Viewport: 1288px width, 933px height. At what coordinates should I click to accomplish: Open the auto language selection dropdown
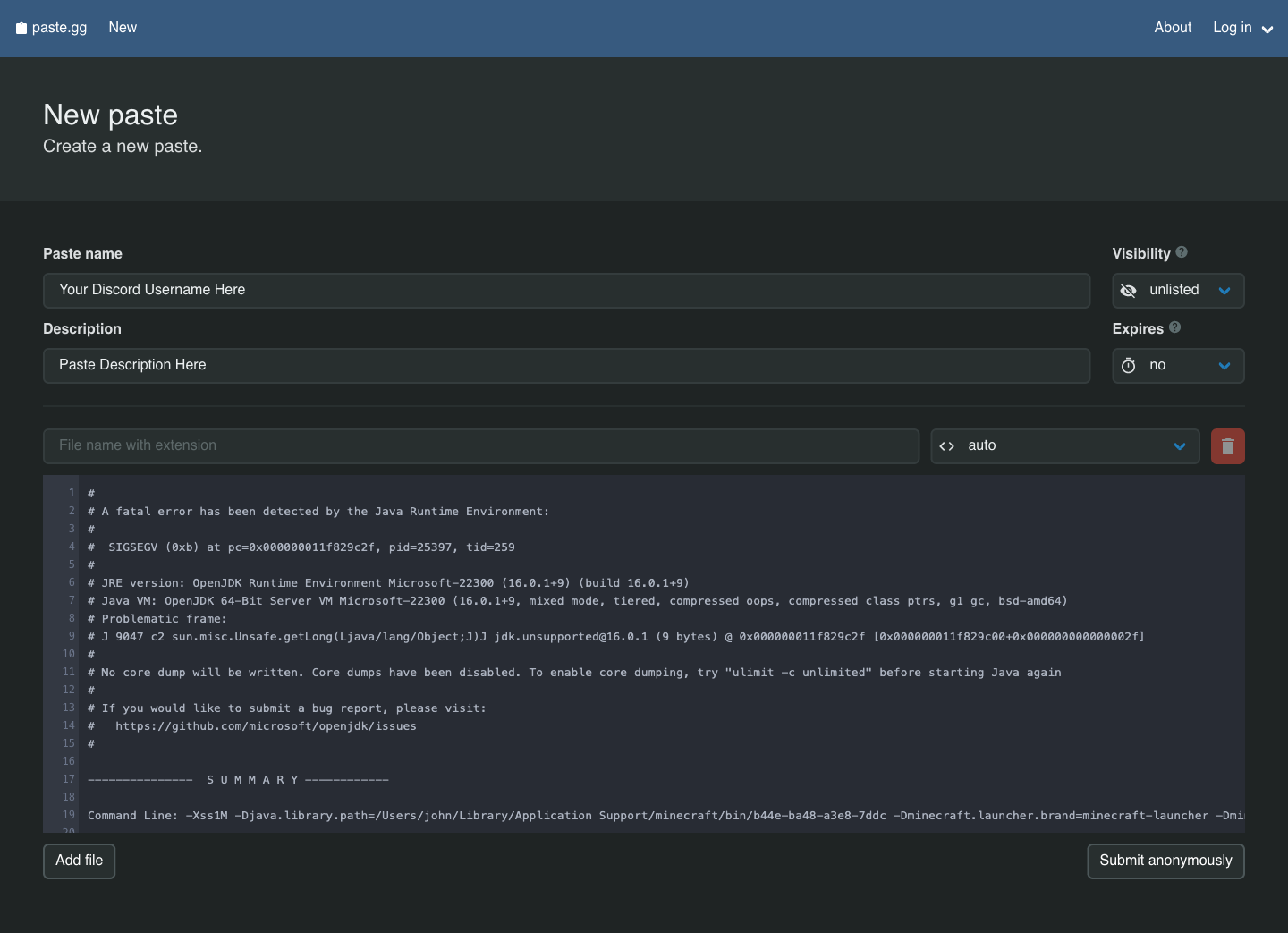pyautogui.click(x=1064, y=445)
